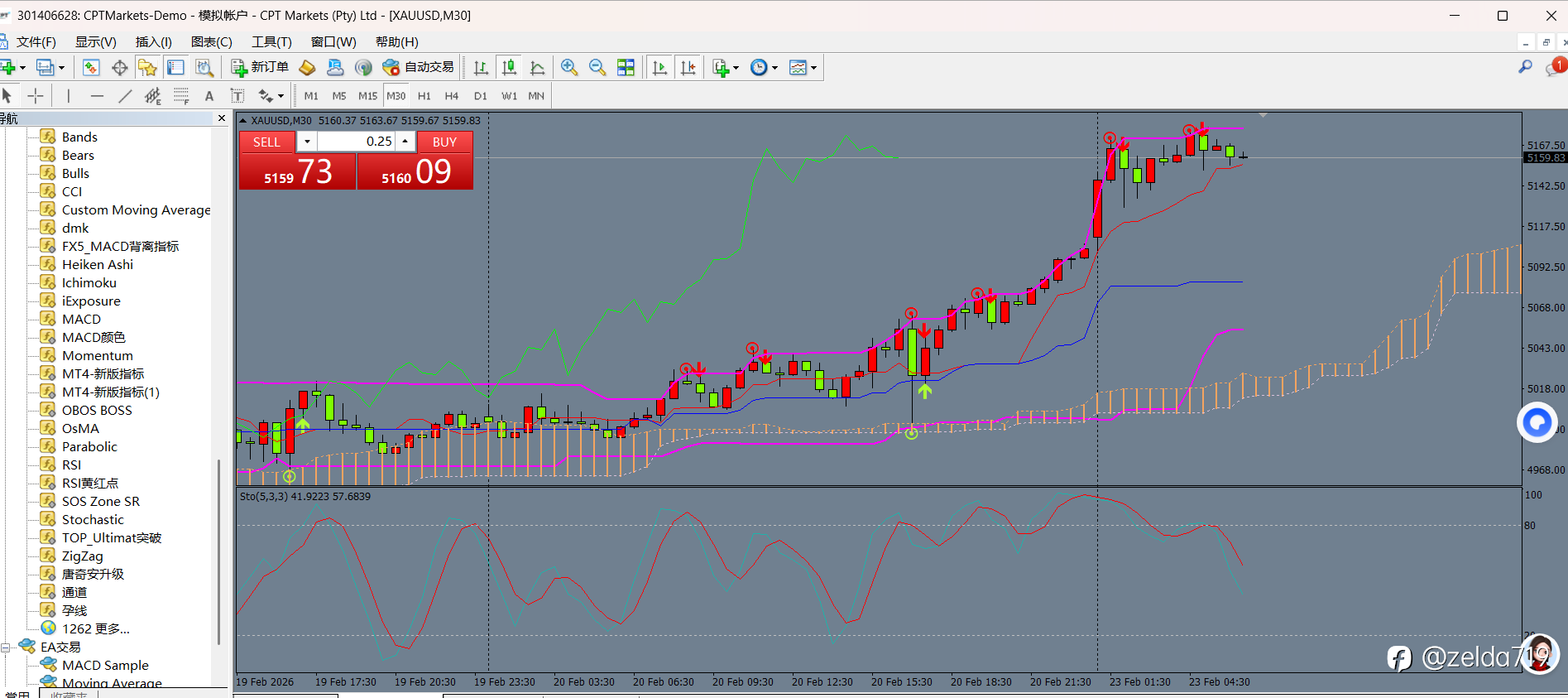Screen dimensions: 1568x698
Task: Toggle the 自动交易 AutoTrading button
Action: pos(419,68)
